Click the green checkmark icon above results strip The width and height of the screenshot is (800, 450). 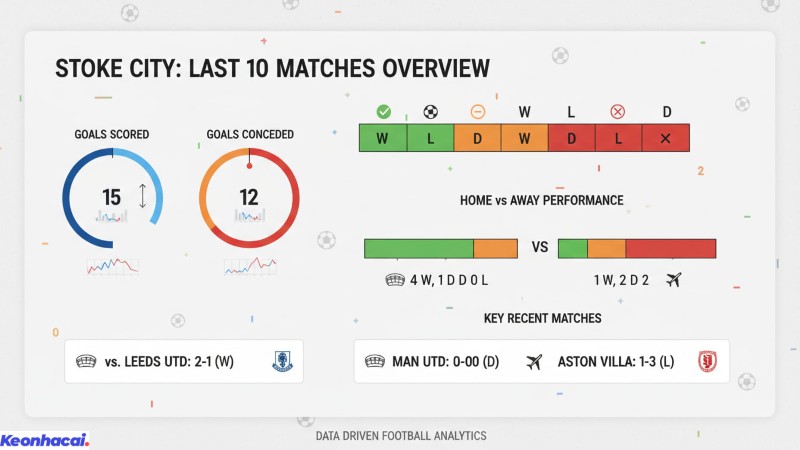click(383, 112)
